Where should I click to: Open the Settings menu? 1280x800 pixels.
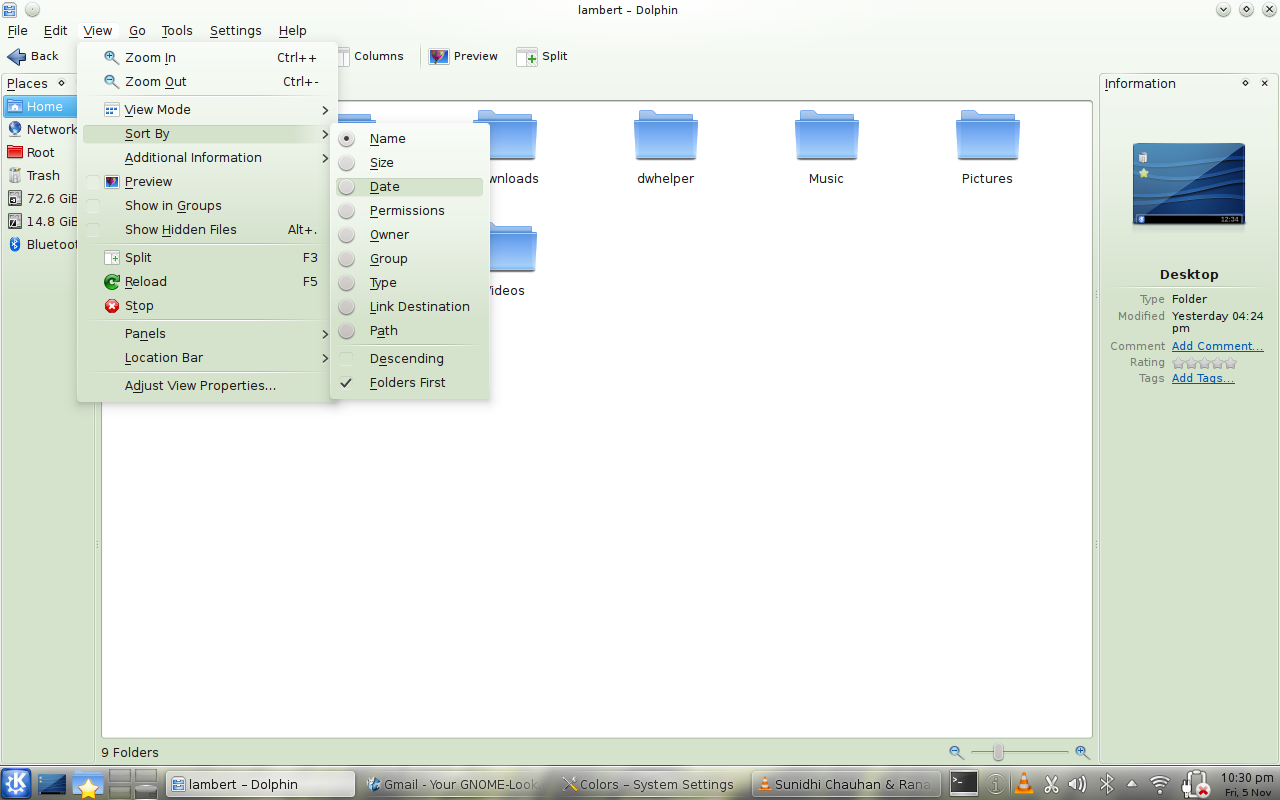tap(235, 31)
